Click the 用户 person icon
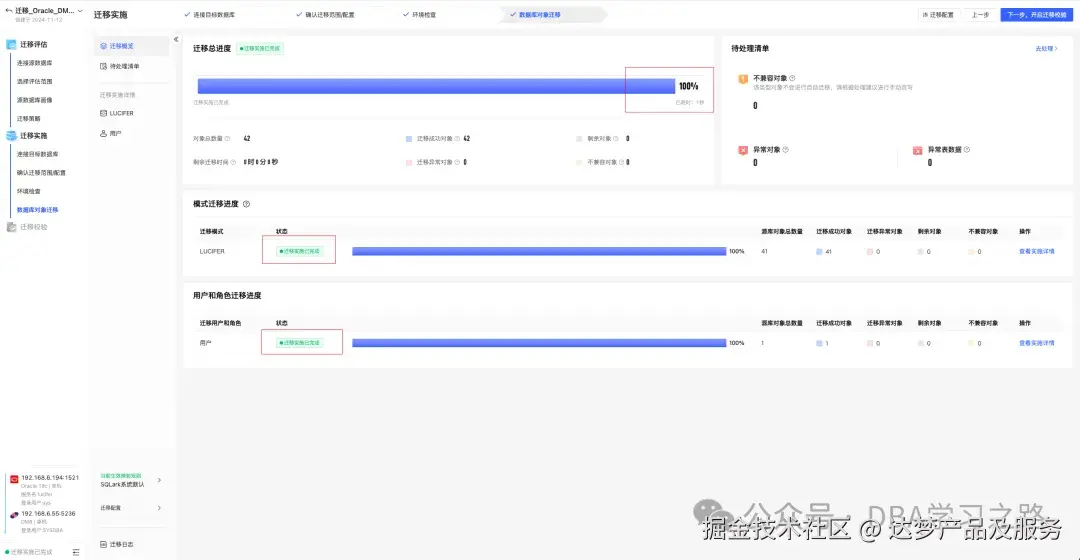1080x560 pixels. coord(103,134)
